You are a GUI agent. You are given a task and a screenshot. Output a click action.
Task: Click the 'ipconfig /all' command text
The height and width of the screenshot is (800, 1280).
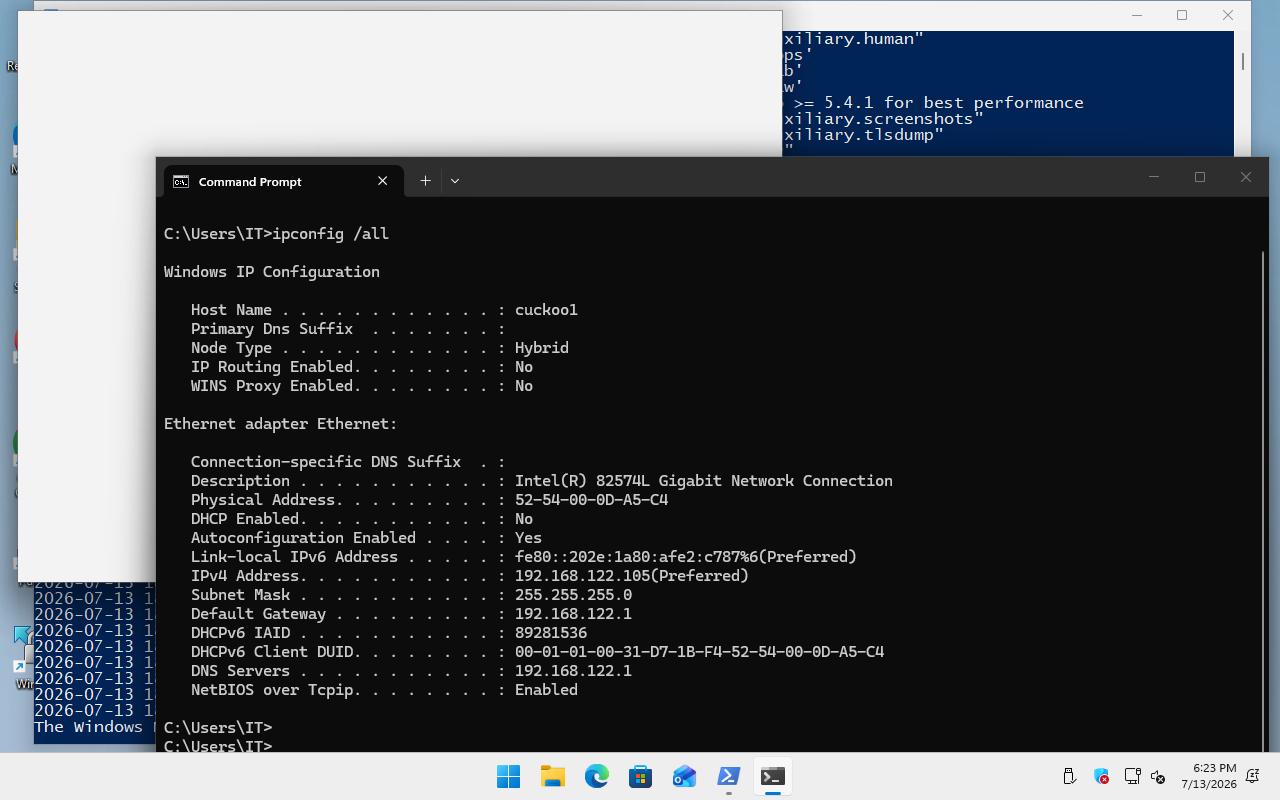click(331, 234)
